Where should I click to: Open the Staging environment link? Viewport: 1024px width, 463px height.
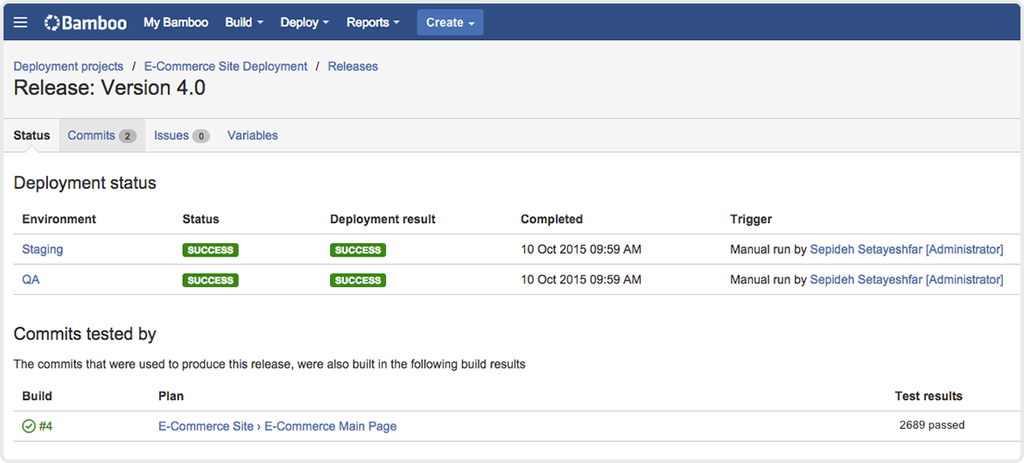[x=42, y=249]
